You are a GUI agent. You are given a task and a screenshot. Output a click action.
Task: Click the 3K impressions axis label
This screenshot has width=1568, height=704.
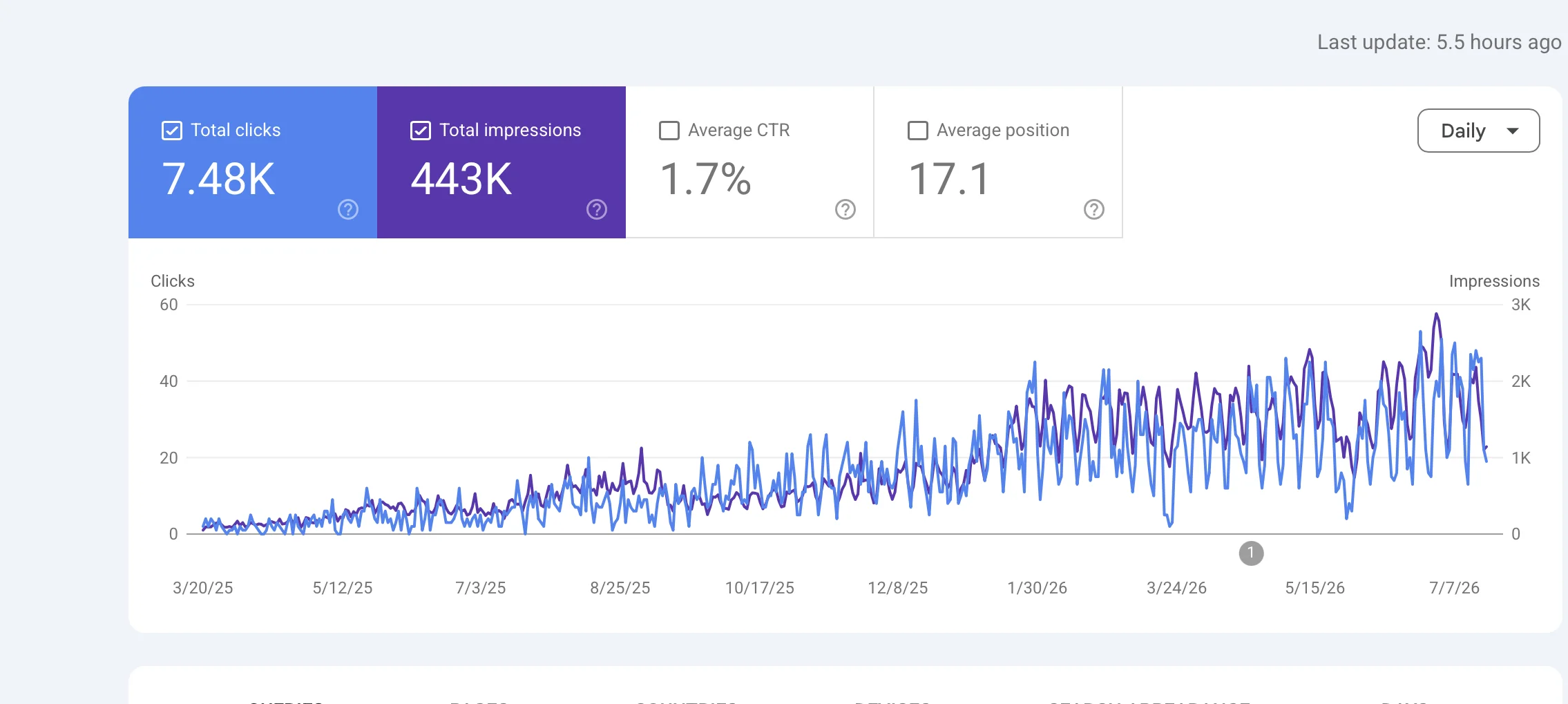point(1521,305)
